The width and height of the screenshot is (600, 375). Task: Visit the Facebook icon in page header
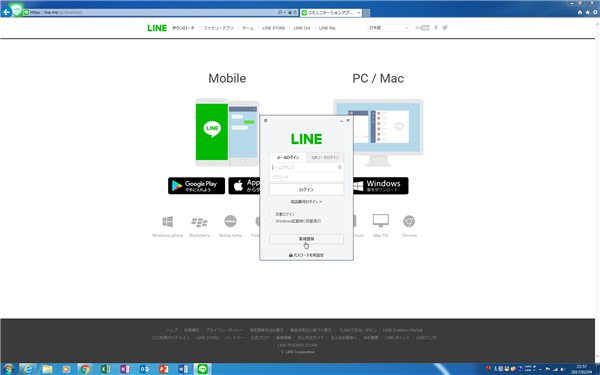[436, 28]
